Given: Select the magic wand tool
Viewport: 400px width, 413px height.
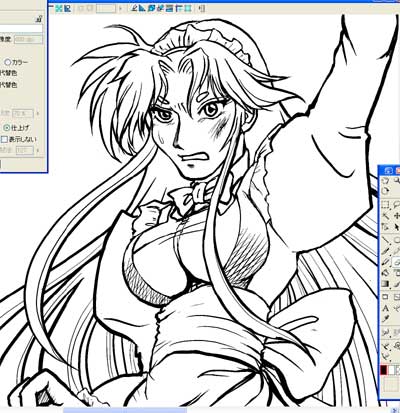Looking at the screenshot, I should coord(385,216).
